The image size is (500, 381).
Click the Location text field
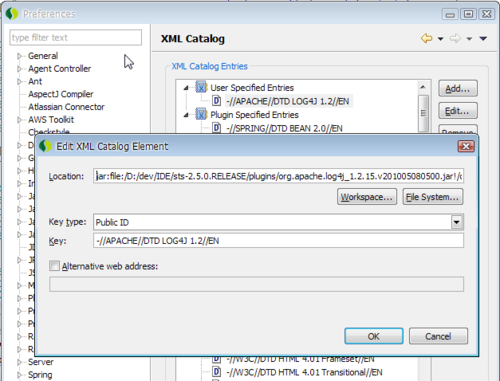[278, 176]
